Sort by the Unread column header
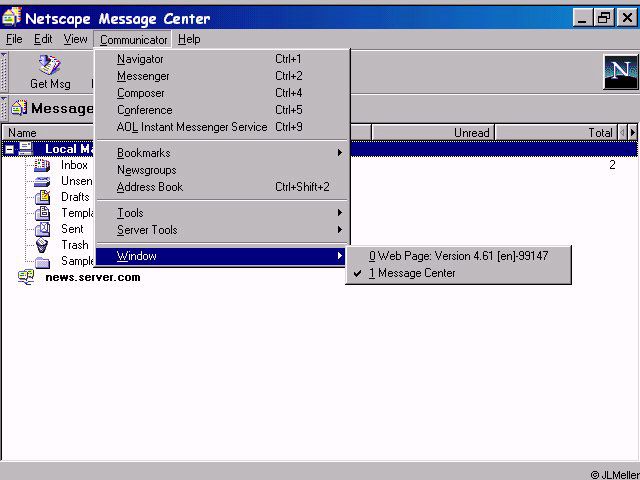This screenshot has width=640, height=480. click(433, 133)
